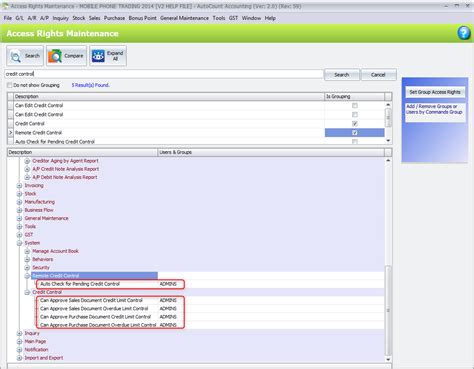
Task: Select Can Approve Purchase Document Credit Limit Control
Action: coord(95,317)
